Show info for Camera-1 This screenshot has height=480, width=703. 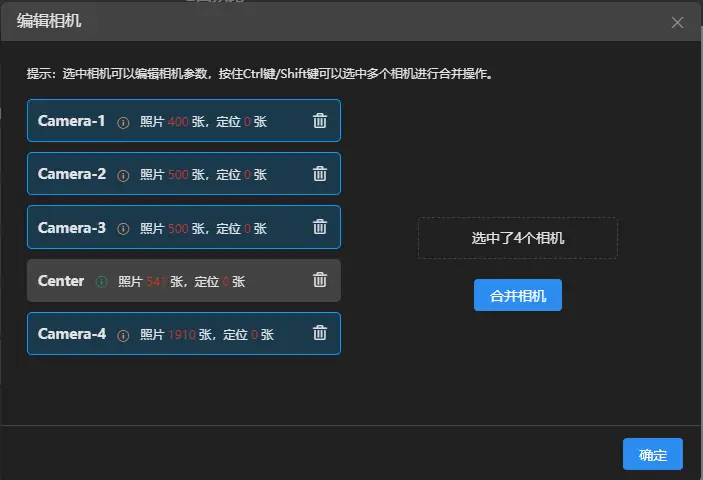click(124, 122)
